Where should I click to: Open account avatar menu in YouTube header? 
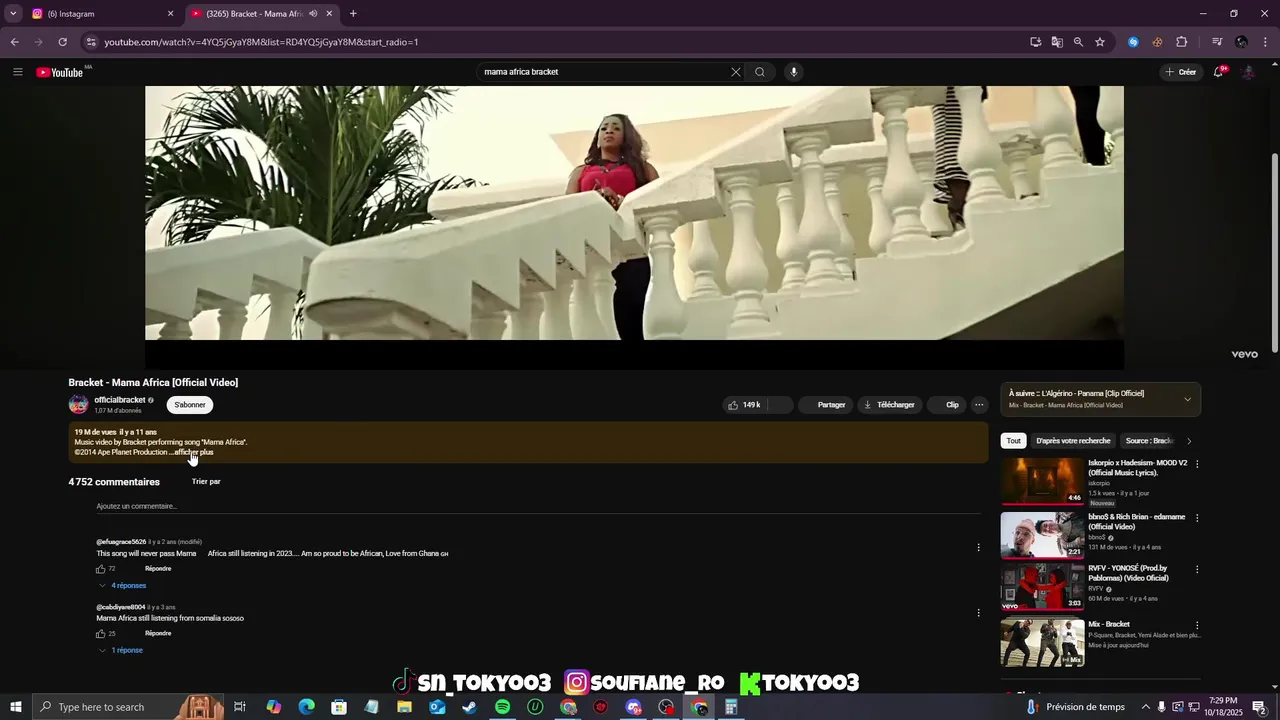[1248, 72]
